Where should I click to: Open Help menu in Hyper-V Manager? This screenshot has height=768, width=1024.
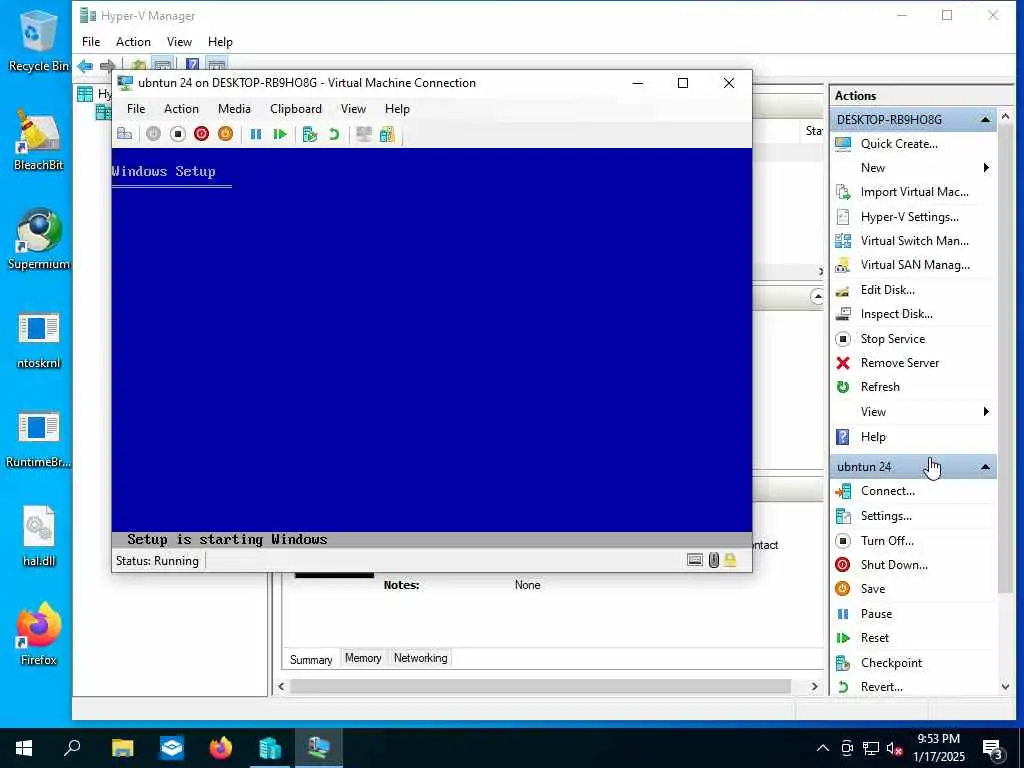click(x=220, y=42)
